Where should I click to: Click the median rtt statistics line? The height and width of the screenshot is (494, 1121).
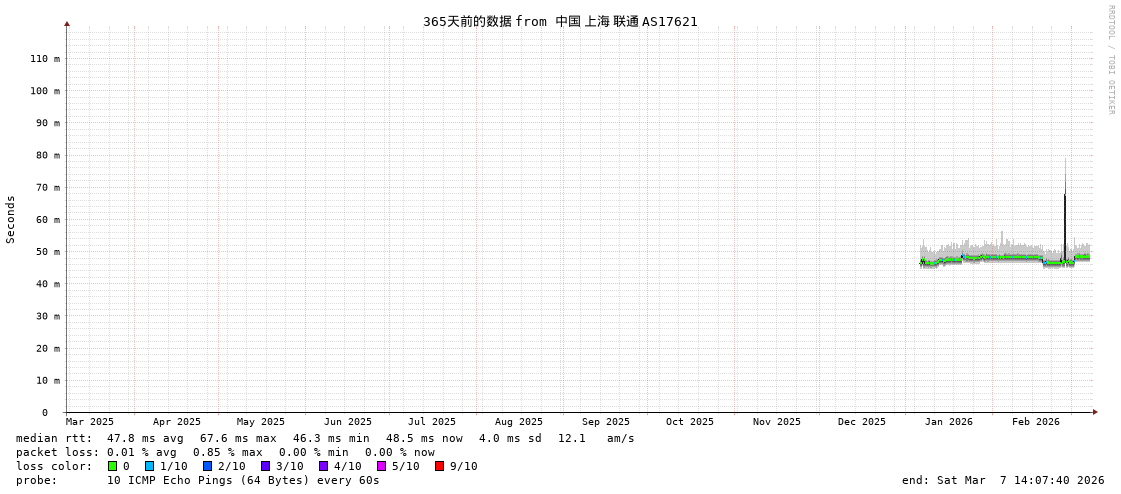pos(325,438)
